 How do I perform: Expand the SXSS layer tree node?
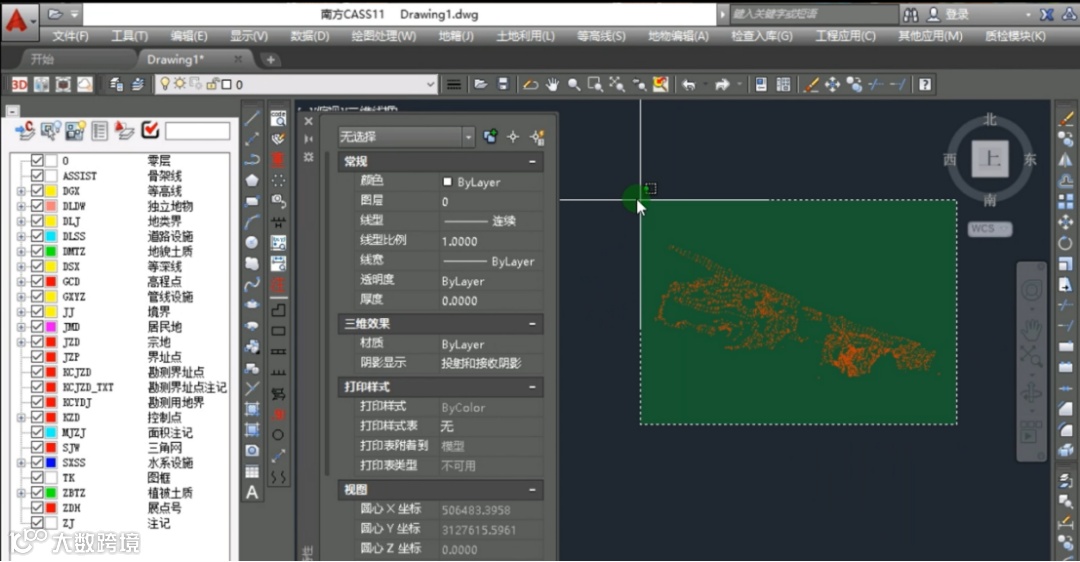[x=21, y=463]
